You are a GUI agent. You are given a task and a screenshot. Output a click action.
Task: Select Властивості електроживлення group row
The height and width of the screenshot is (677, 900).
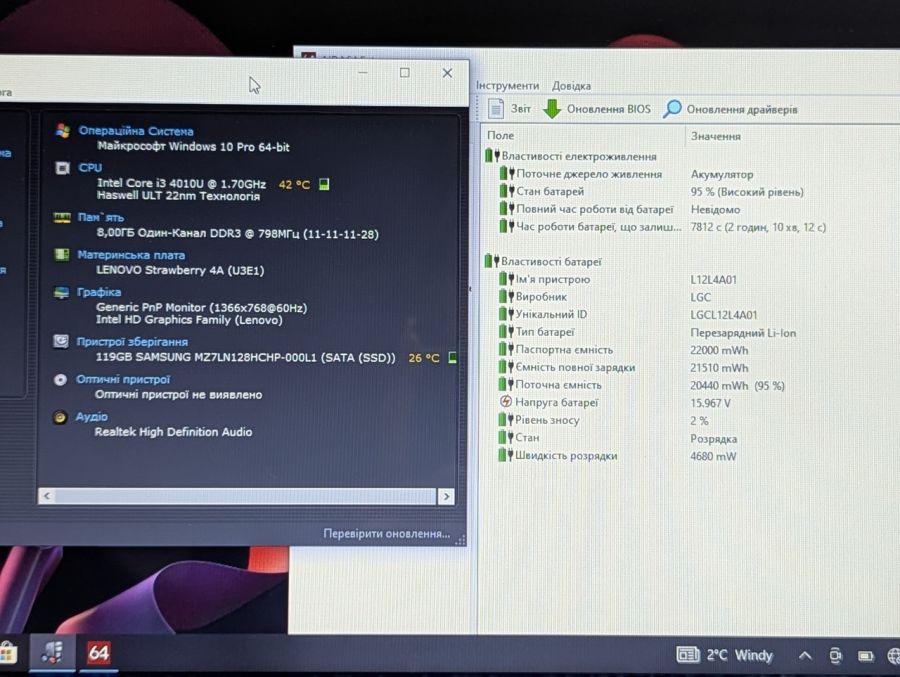pyautogui.click(x=571, y=156)
